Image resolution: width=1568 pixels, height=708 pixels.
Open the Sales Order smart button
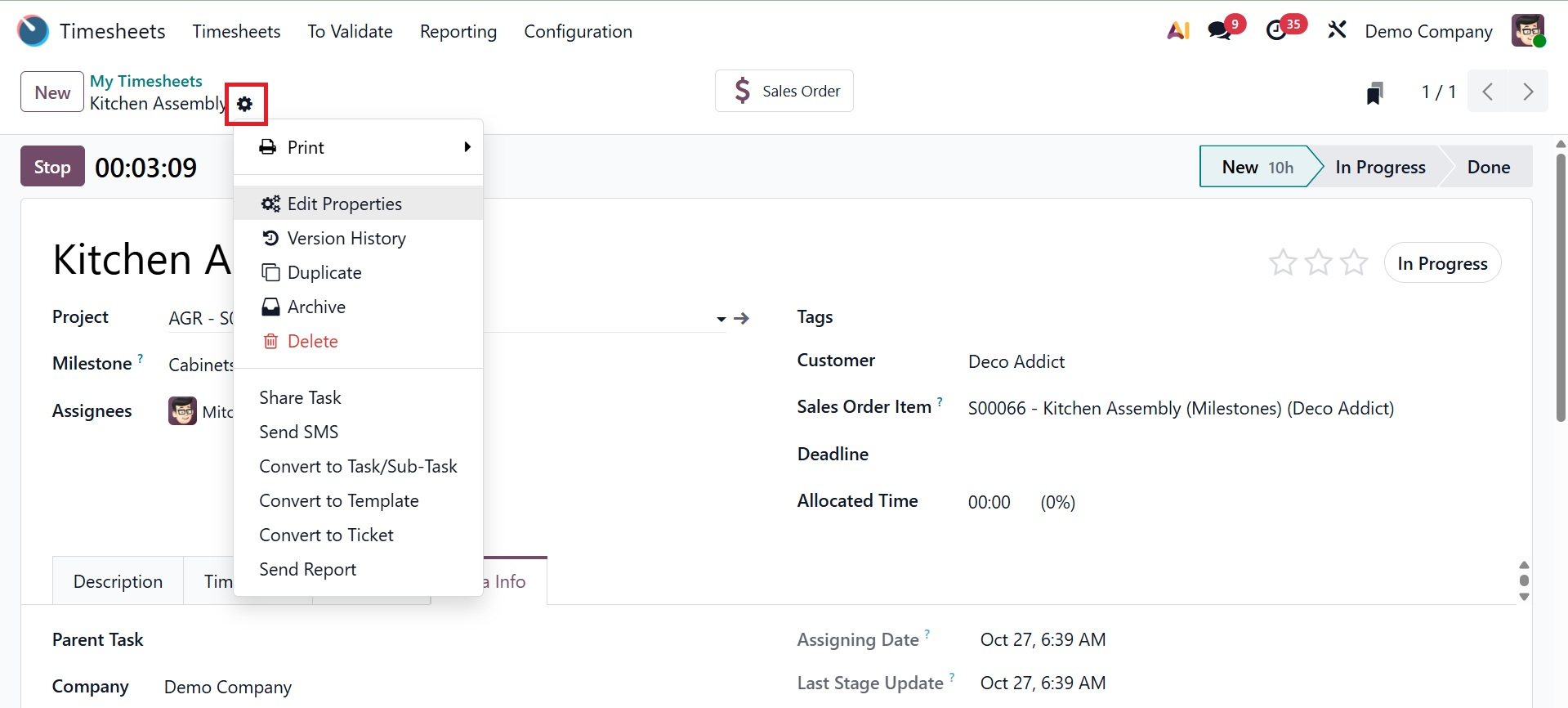pyautogui.click(x=784, y=91)
